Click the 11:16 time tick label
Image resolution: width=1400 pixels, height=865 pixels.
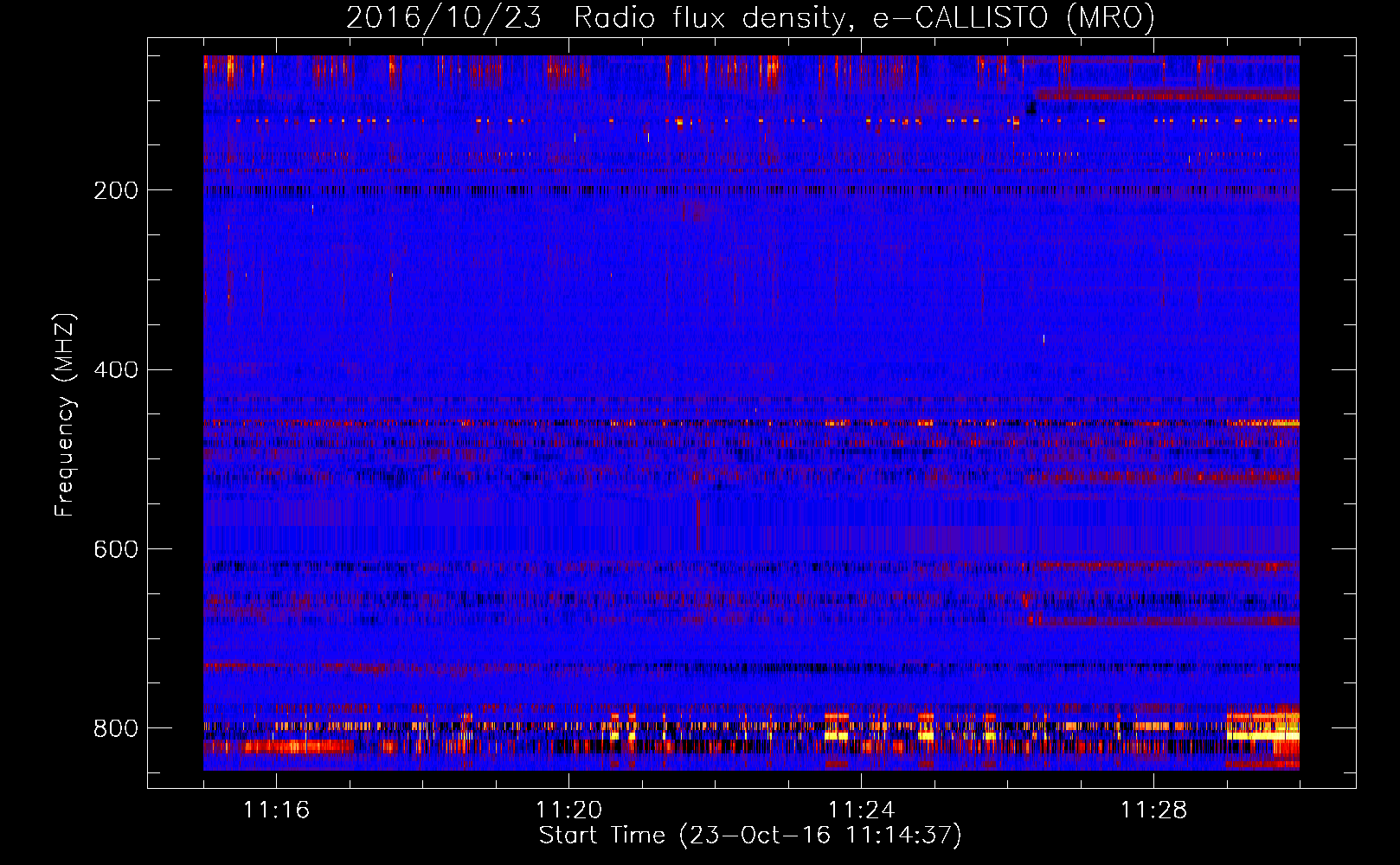point(277,811)
